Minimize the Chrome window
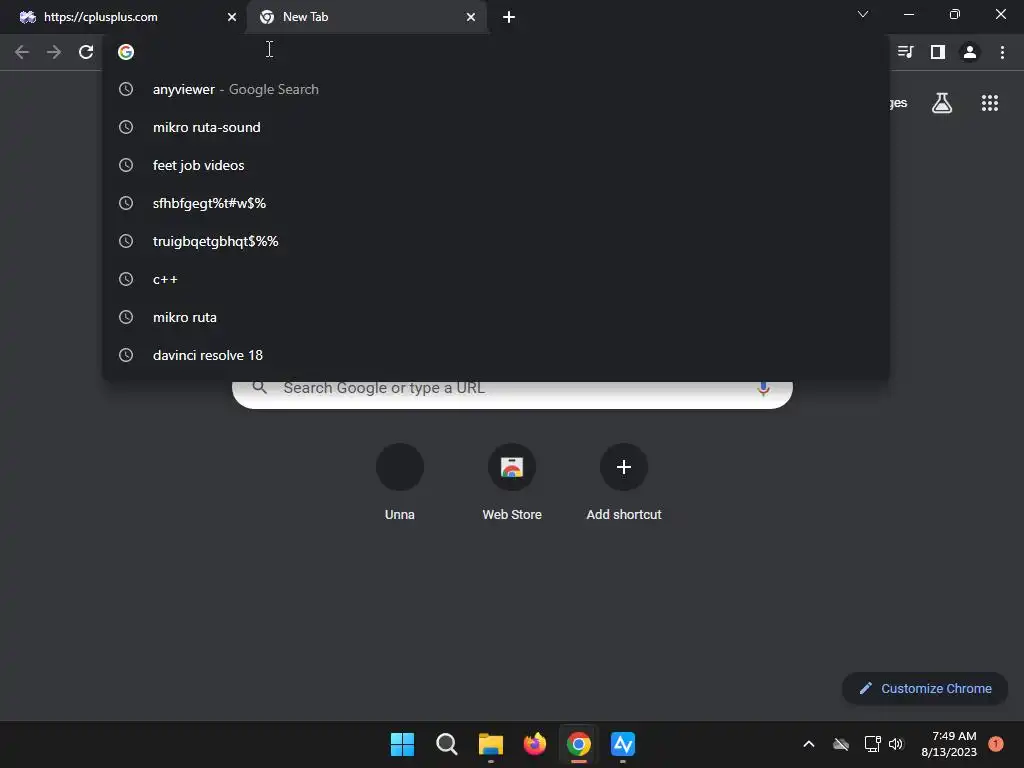The height and width of the screenshot is (768, 1024). click(x=908, y=14)
